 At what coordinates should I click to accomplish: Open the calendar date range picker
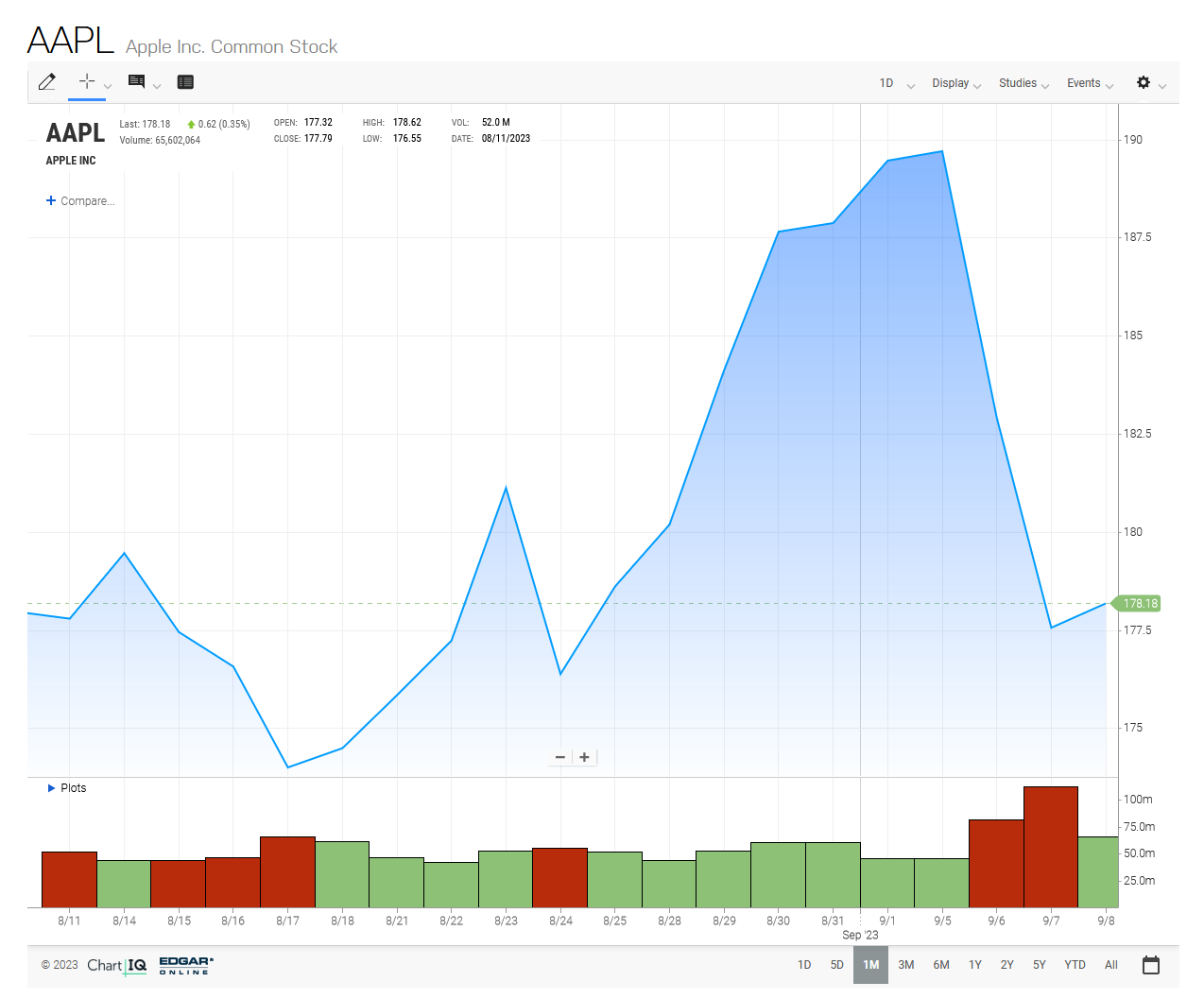[x=1150, y=965]
